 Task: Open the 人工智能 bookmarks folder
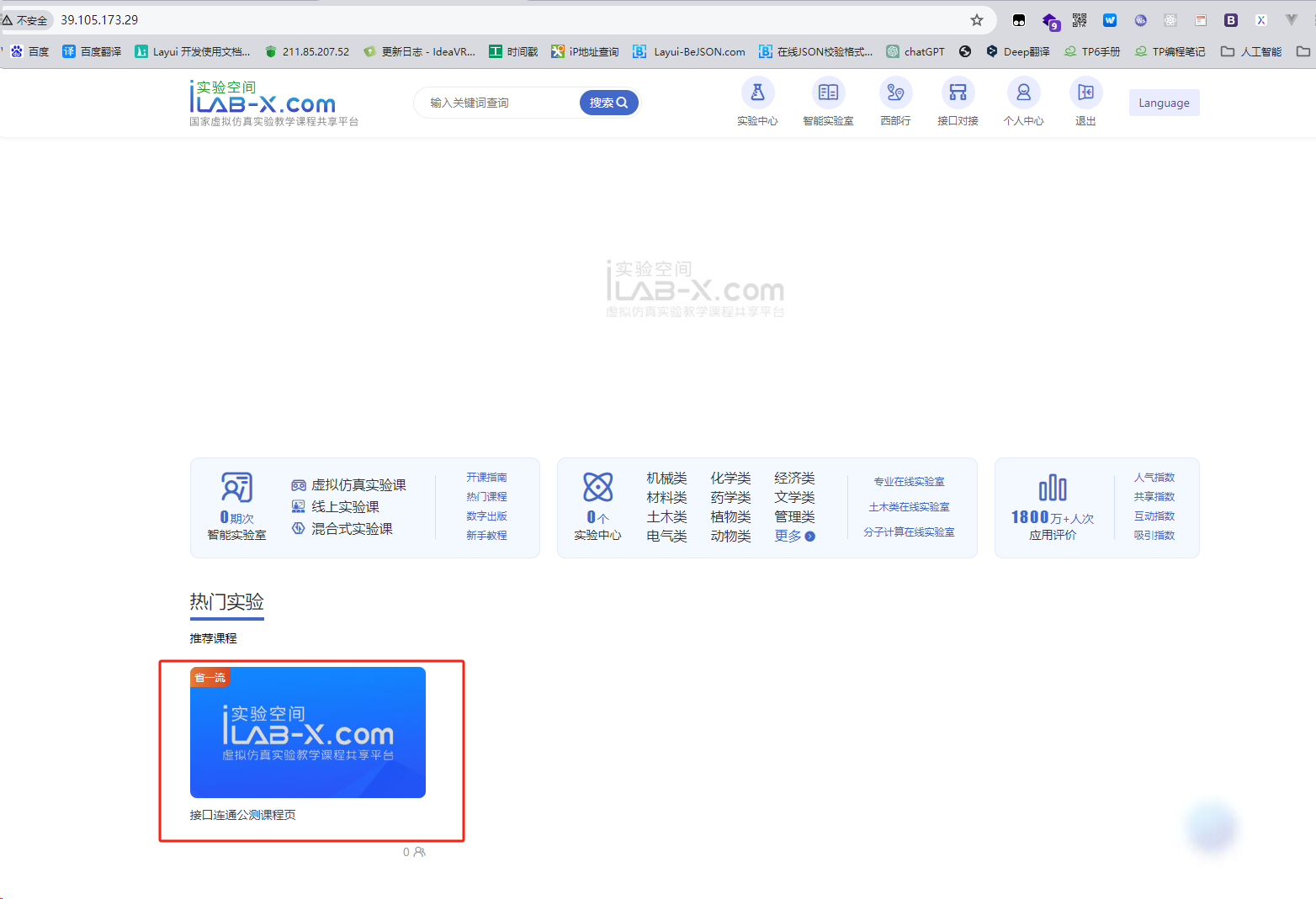point(1251,51)
